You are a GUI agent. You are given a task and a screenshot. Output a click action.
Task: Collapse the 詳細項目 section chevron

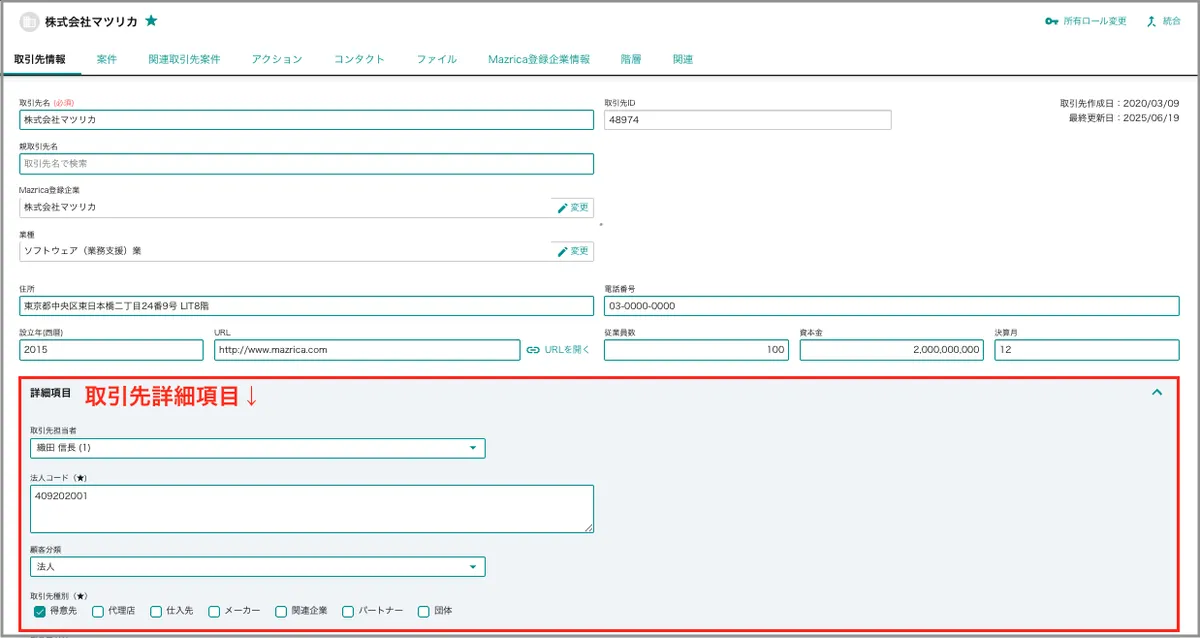1157,392
